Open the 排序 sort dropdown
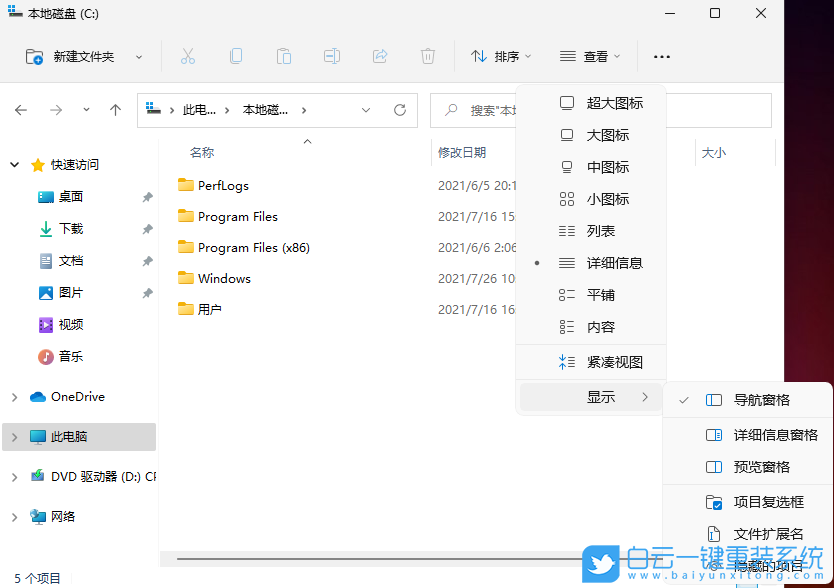 [x=500, y=56]
